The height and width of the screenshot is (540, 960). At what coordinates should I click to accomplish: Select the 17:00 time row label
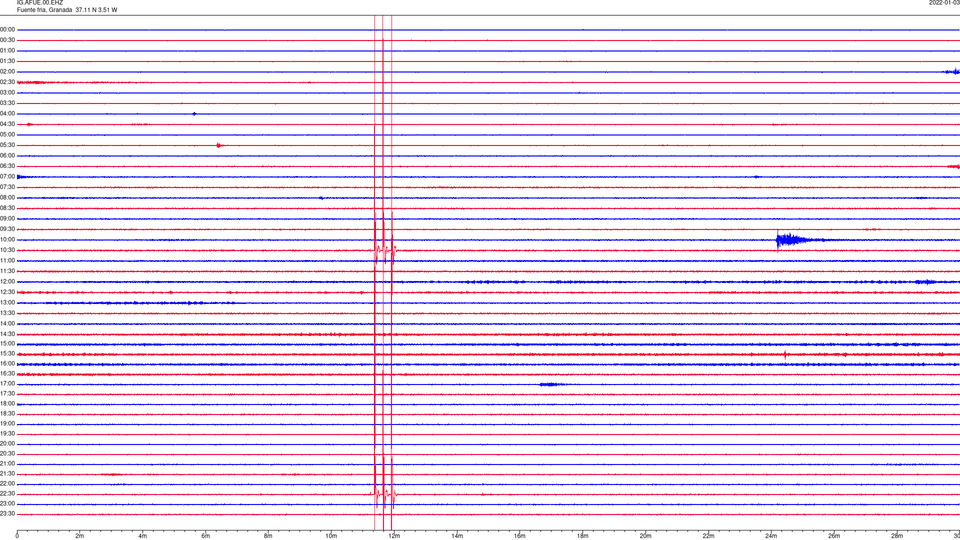click(8, 384)
